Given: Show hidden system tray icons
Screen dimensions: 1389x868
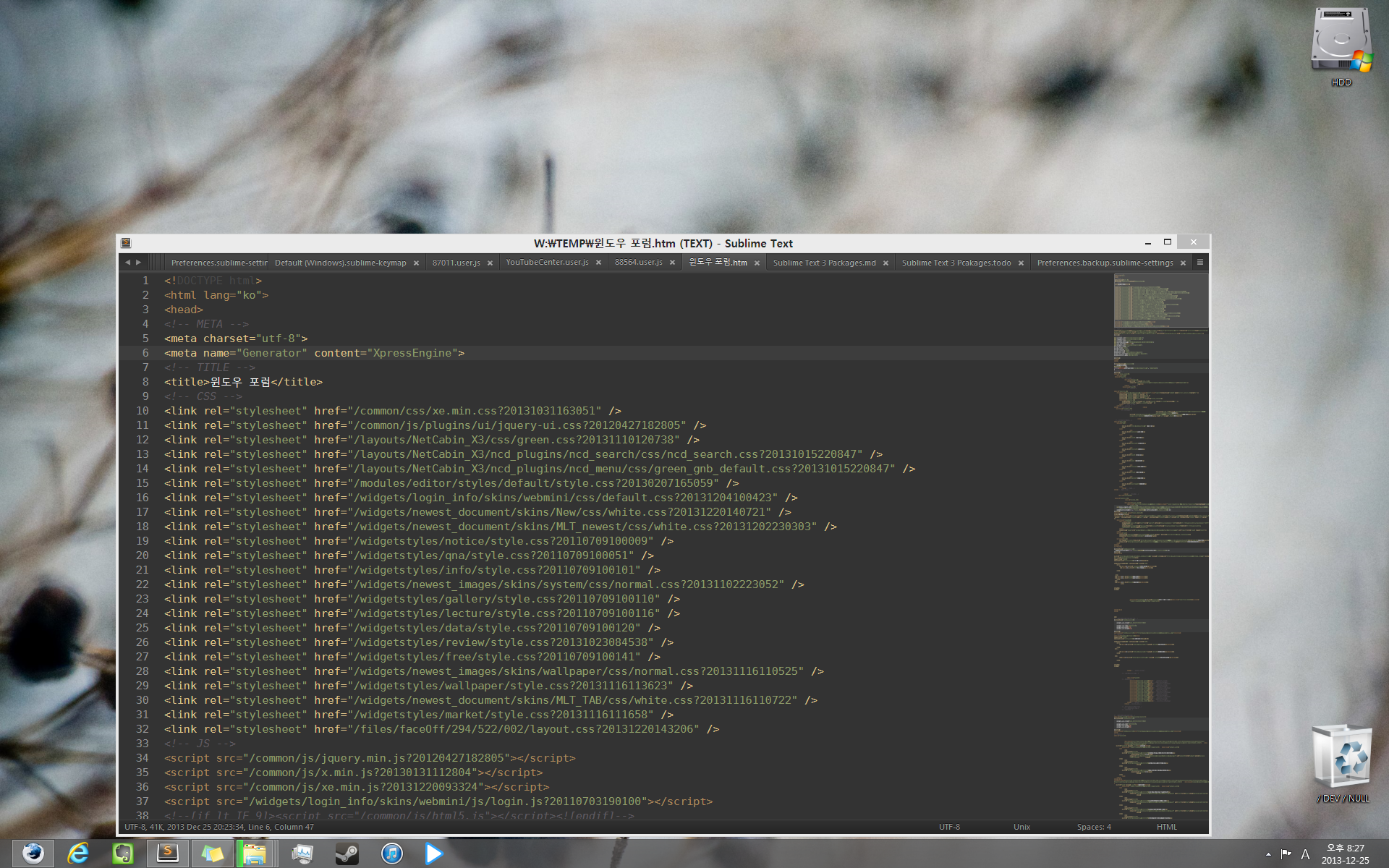Looking at the screenshot, I should tap(1268, 854).
